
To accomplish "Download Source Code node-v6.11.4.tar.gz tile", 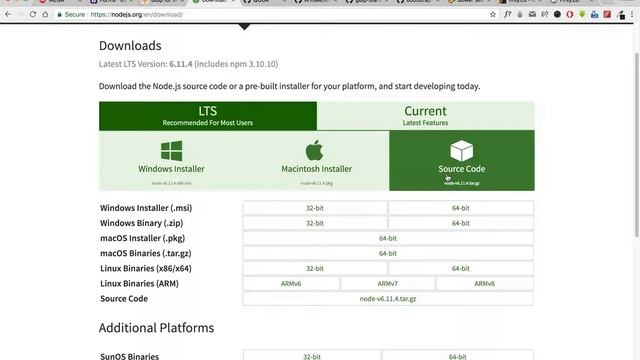I will (462, 161).
